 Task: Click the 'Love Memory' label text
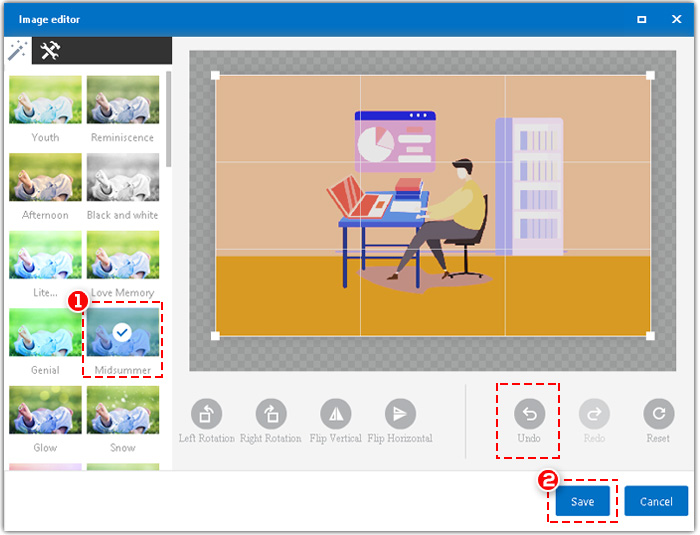(122, 293)
